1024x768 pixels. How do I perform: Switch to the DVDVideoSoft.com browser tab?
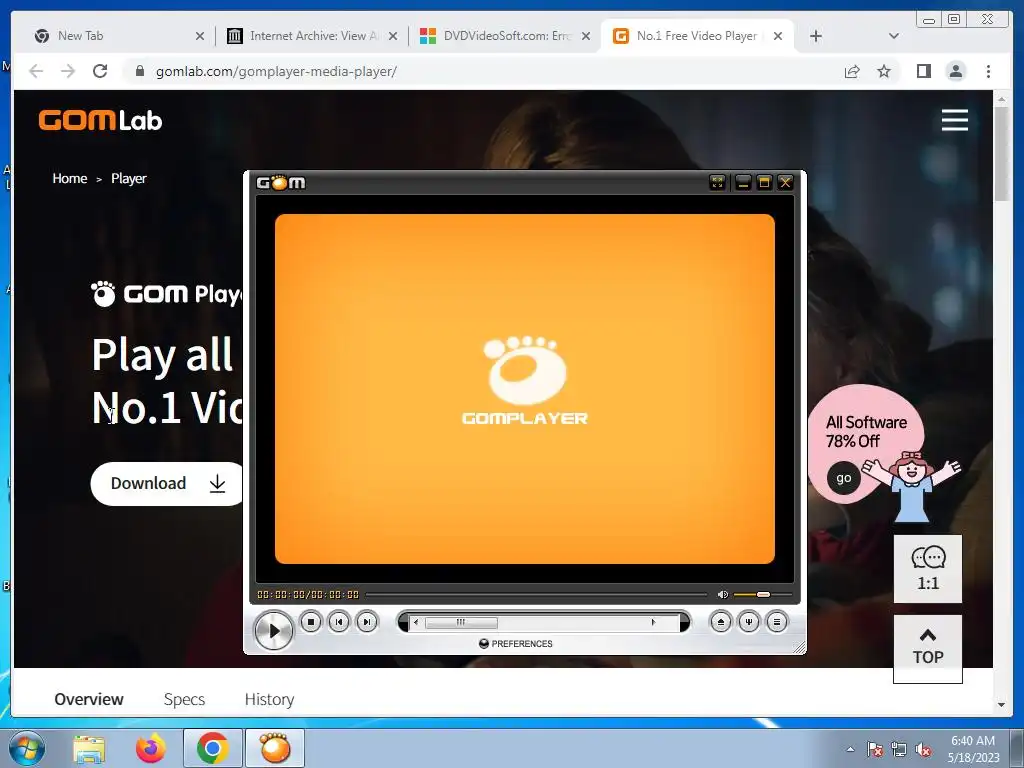(496, 36)
